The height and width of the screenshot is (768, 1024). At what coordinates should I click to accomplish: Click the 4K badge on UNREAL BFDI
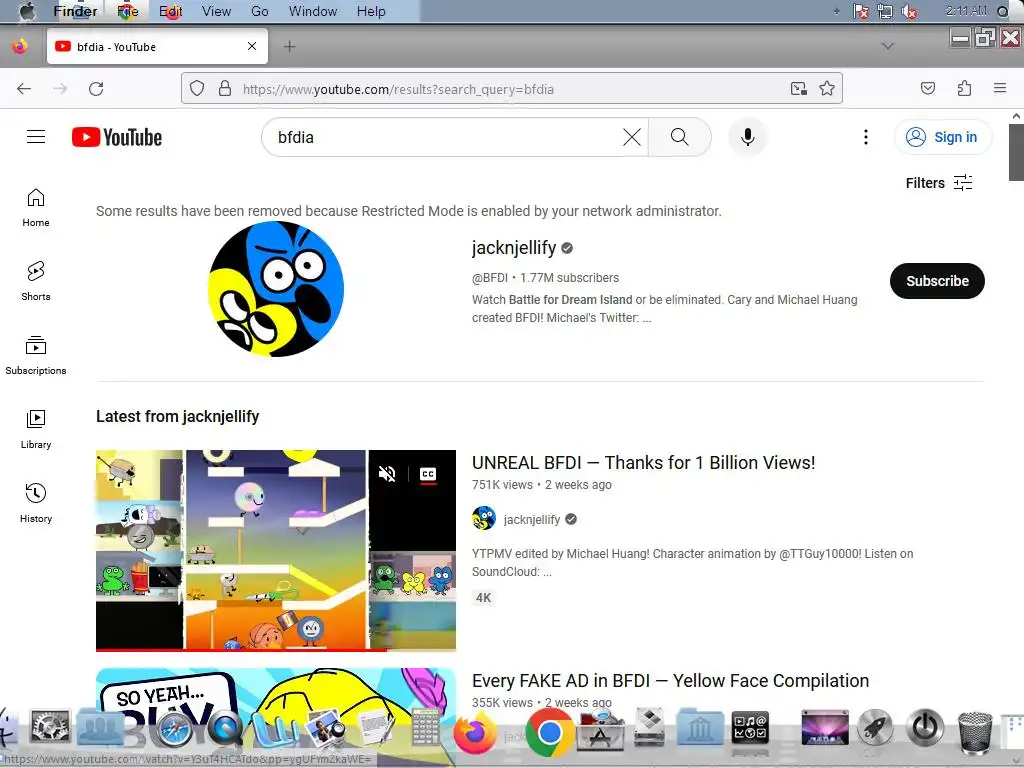483,598
